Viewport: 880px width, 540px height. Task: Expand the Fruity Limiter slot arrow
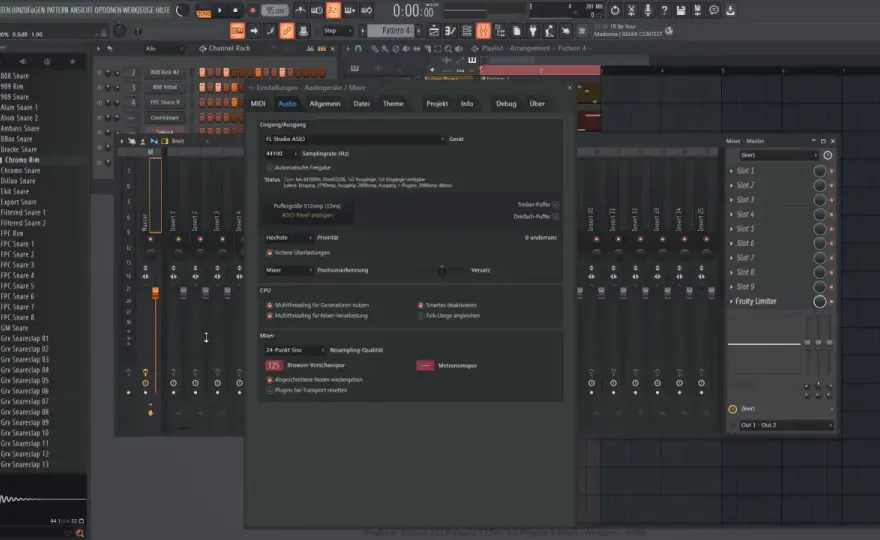tap(731, 301)
